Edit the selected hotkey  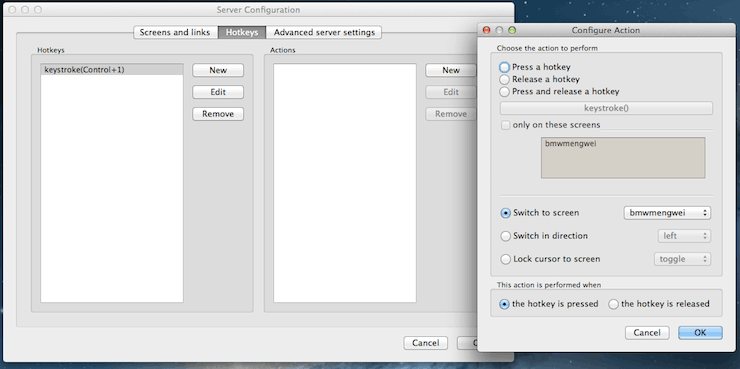click(218, 92)
